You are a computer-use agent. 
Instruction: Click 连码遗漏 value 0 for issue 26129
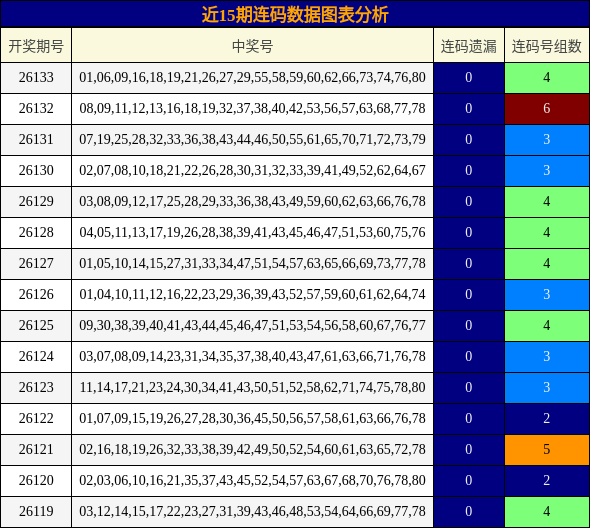469,201
